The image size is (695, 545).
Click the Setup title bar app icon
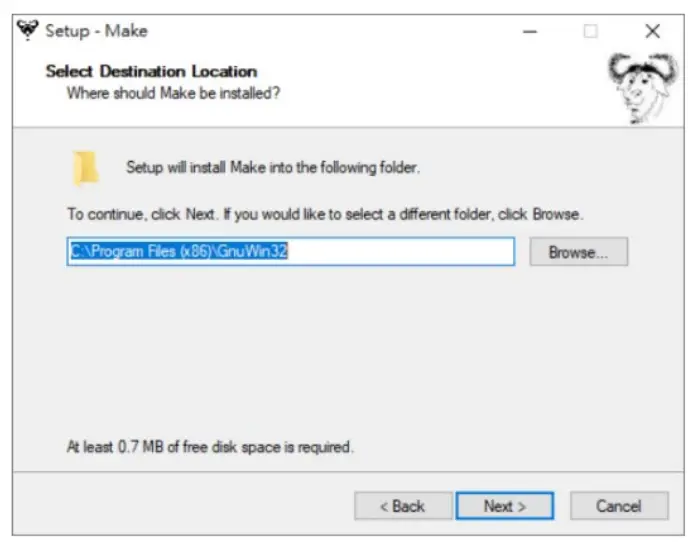tap(27, 31)
